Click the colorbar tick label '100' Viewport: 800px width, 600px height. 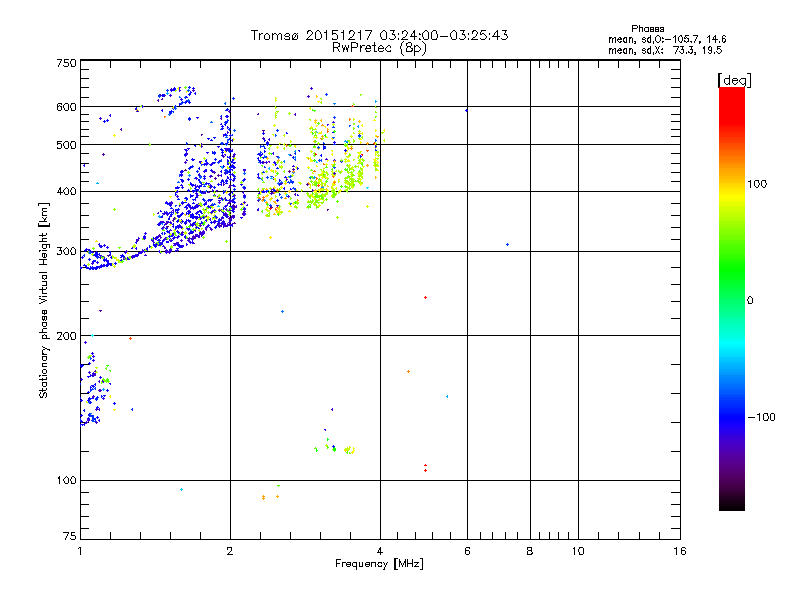[757, 184]
